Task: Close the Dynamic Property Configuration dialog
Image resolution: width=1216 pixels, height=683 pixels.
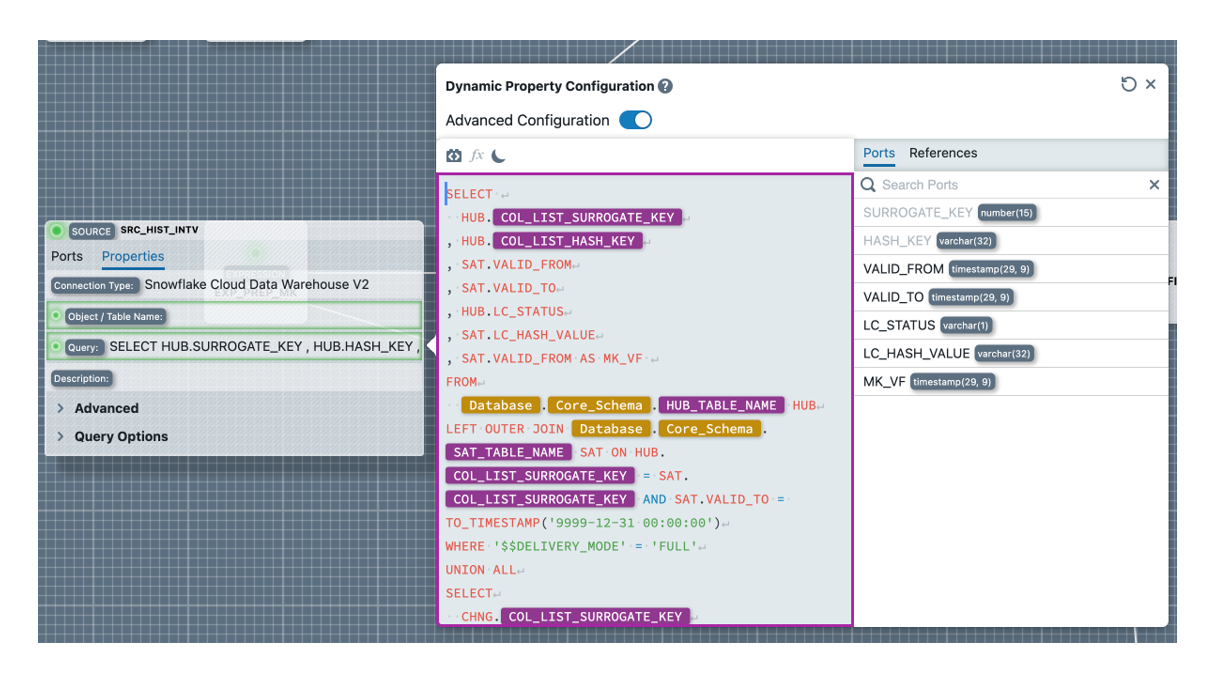Action: tap(1151, 85)
